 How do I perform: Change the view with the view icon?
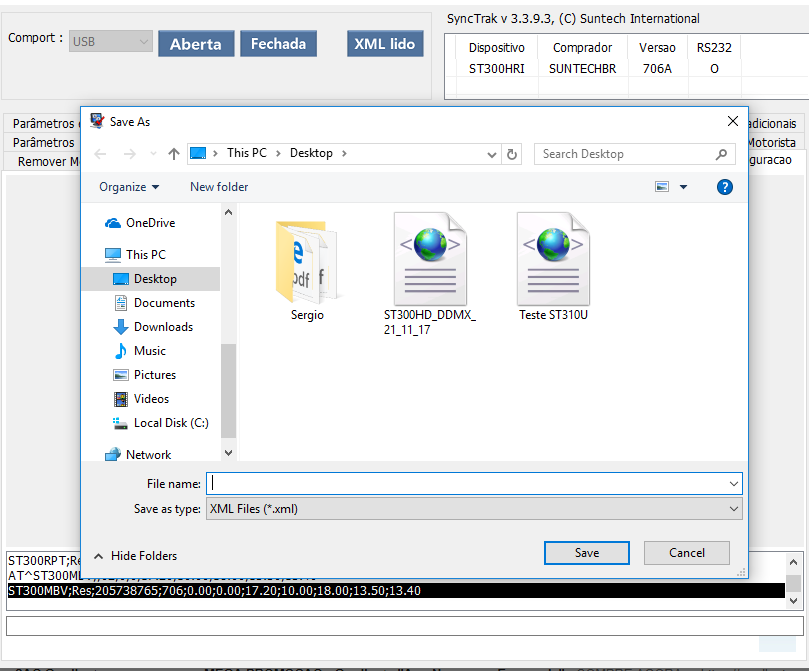[662, 187]
